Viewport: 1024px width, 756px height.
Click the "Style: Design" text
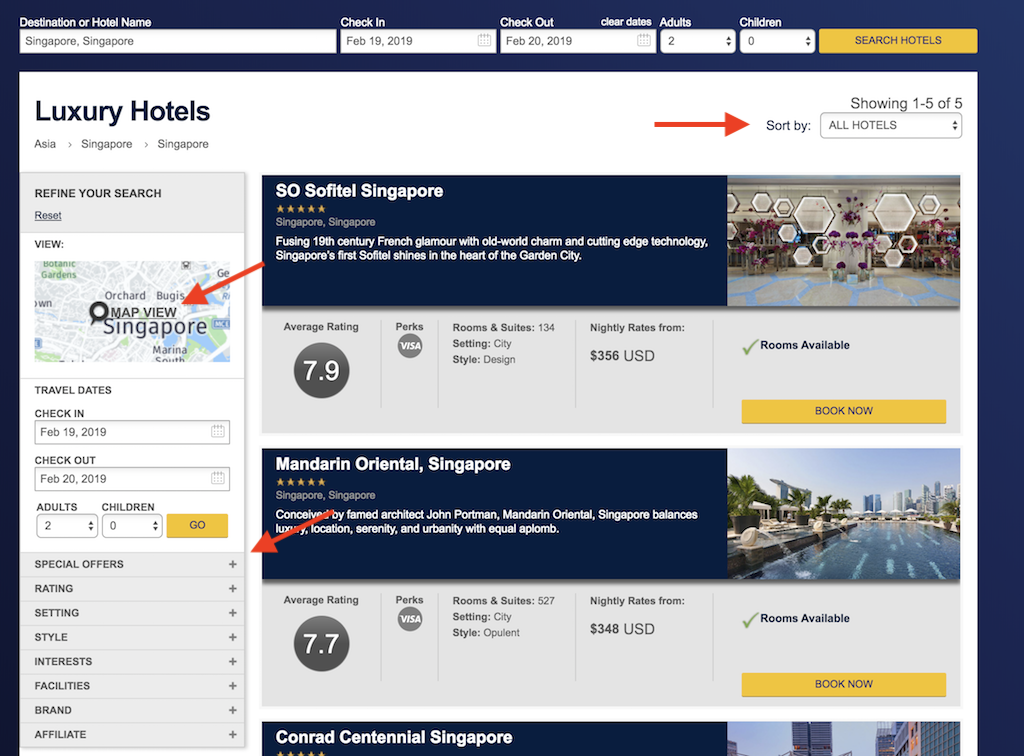[484, 359]
